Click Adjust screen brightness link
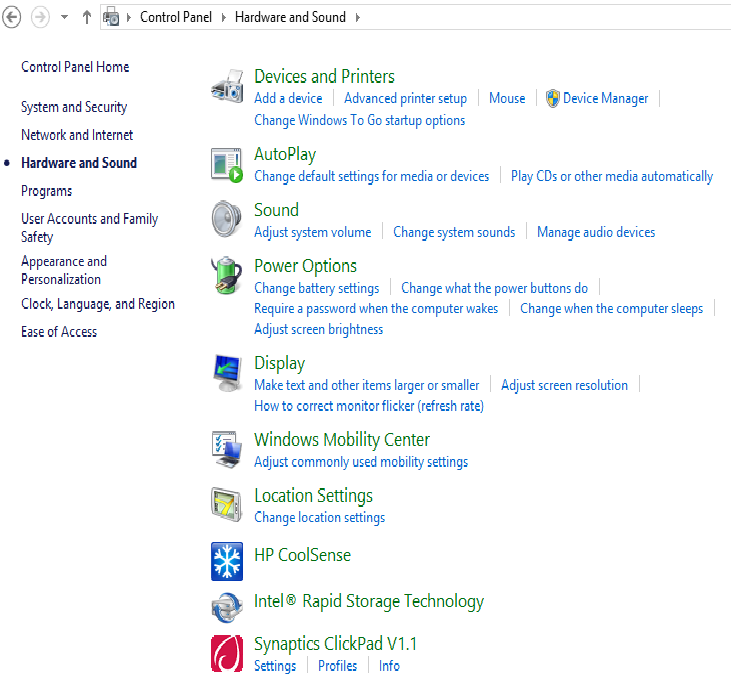This screenshot has width=731, height=684. pyautogui.click(x=318, y=329)
